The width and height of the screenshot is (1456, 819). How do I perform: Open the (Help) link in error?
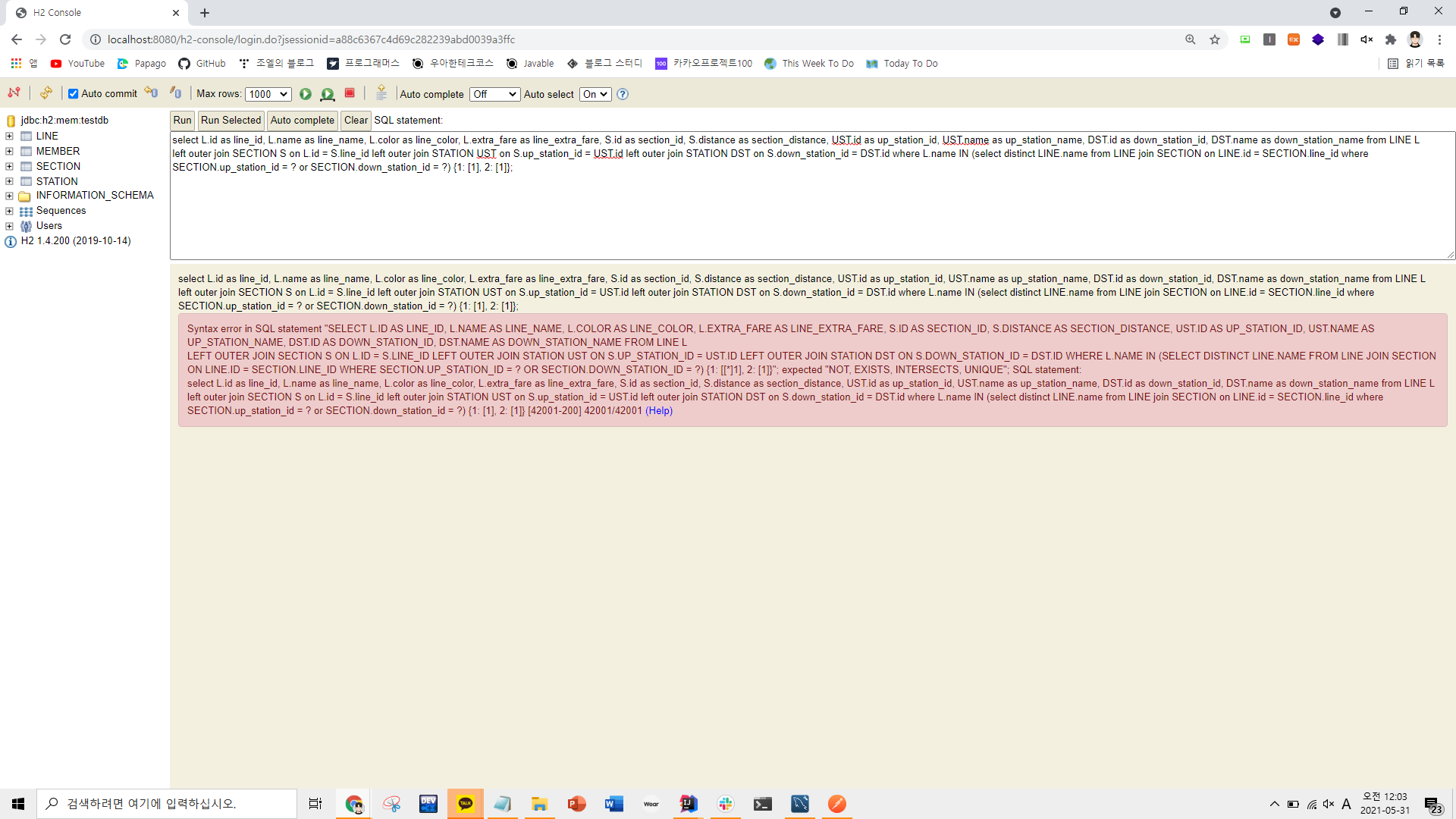click(658, 411)
